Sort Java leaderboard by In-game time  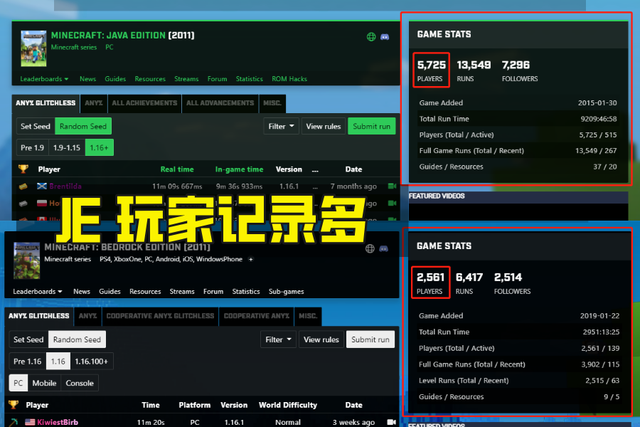coord(239,169)
